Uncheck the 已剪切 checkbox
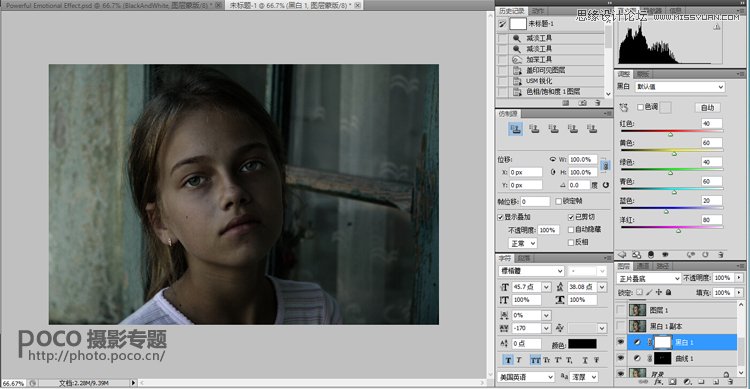The width and height of the screenshot is (750, 389). tap(571, 217)
